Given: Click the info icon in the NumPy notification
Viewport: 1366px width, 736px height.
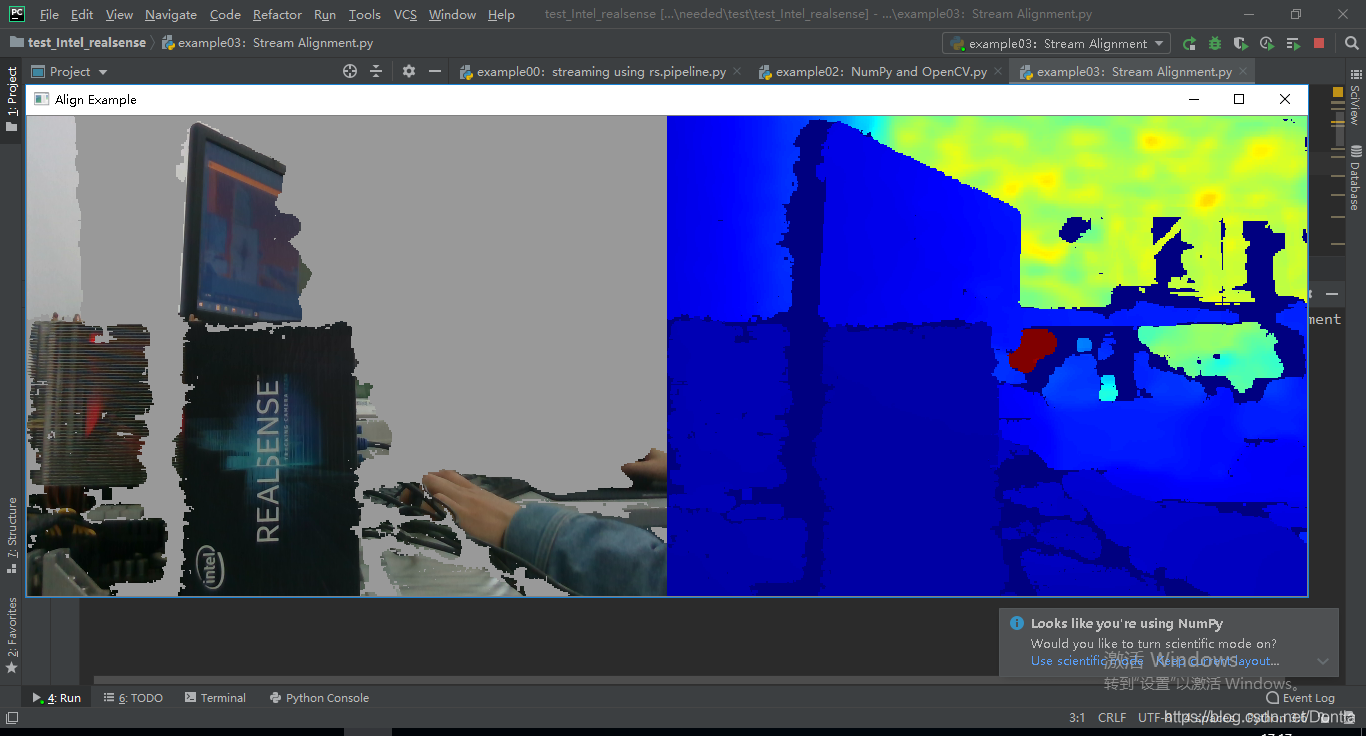Looking at the screenshot, I should click(x=1017, y=623).
